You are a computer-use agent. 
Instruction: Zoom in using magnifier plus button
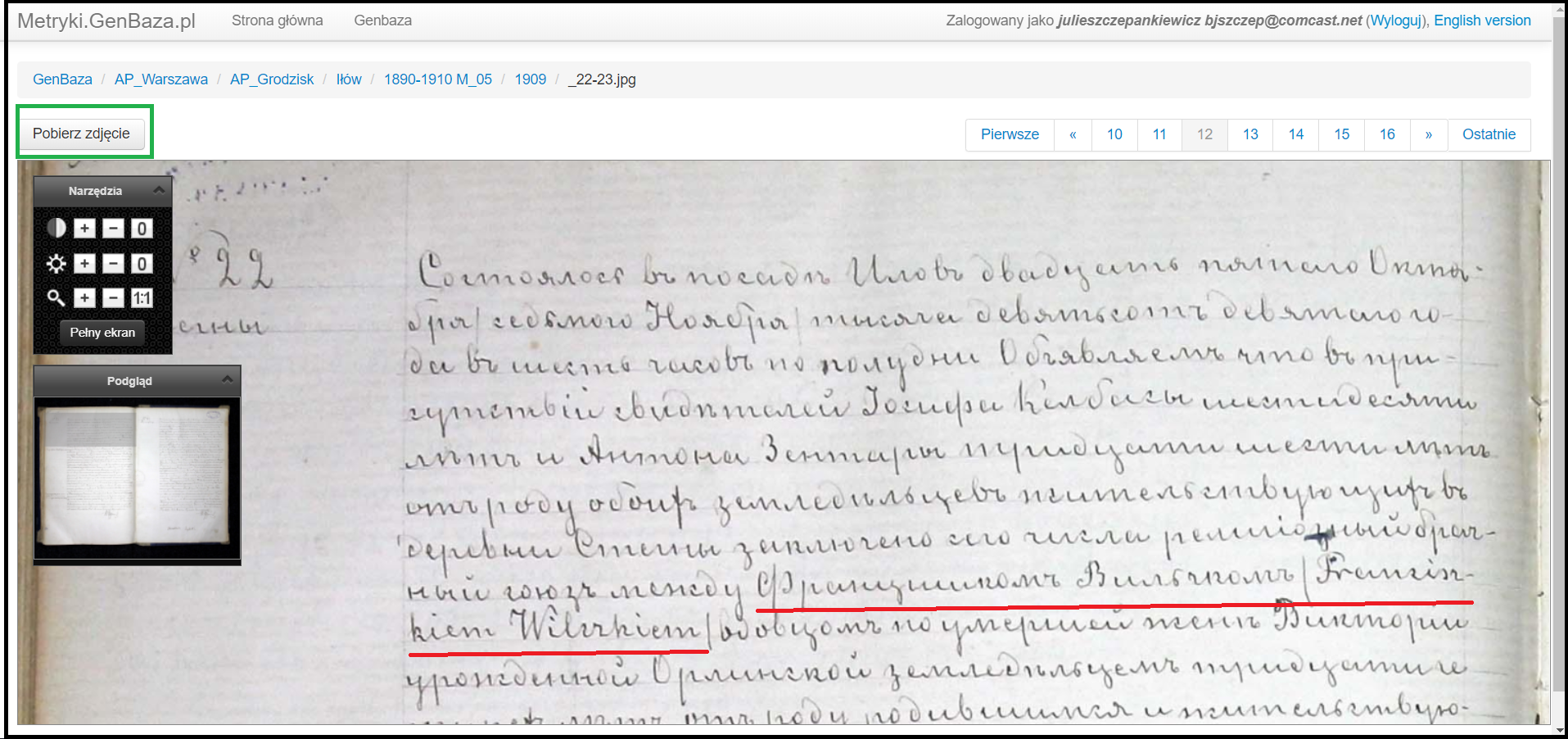(x=84, y=298)
